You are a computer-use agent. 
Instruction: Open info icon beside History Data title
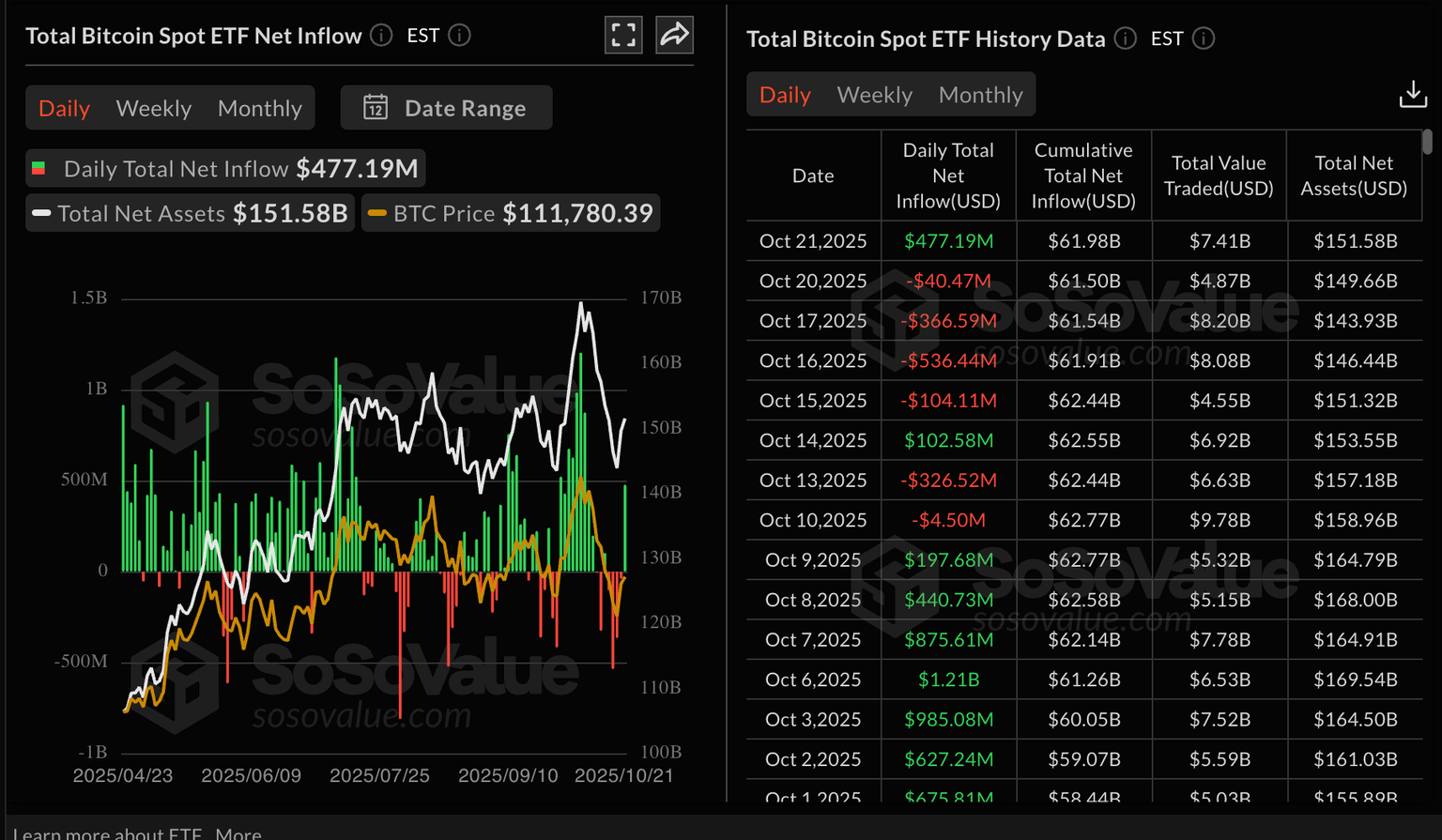pos(1125,38)
